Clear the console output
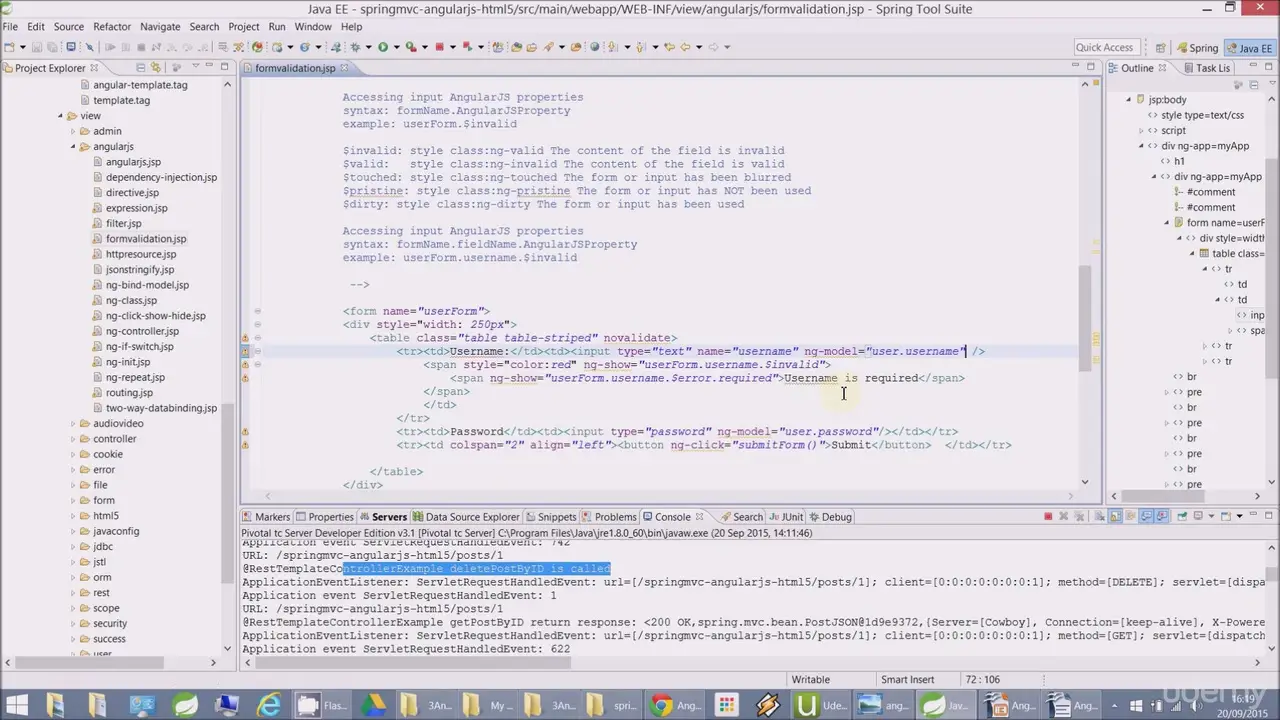This screenshot has height=720, width=1280. (1099, 516)
